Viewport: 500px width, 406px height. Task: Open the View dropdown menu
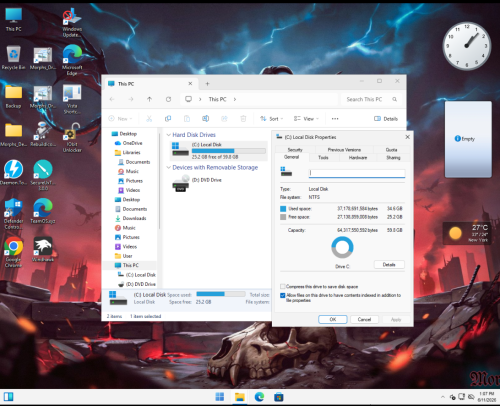306,119
